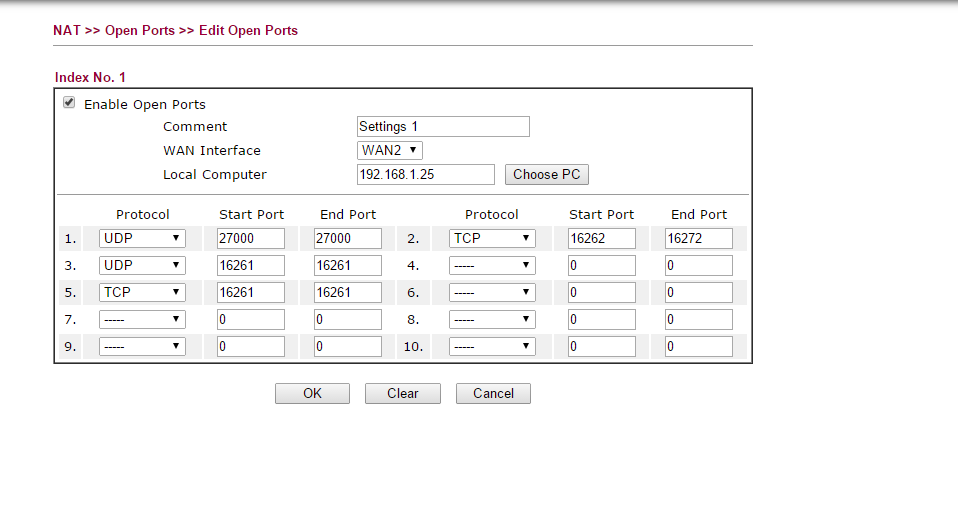Viewport: 958px width, 516px height.
Task: Open the WAN Interface dropdown
Action: [390, 151]
